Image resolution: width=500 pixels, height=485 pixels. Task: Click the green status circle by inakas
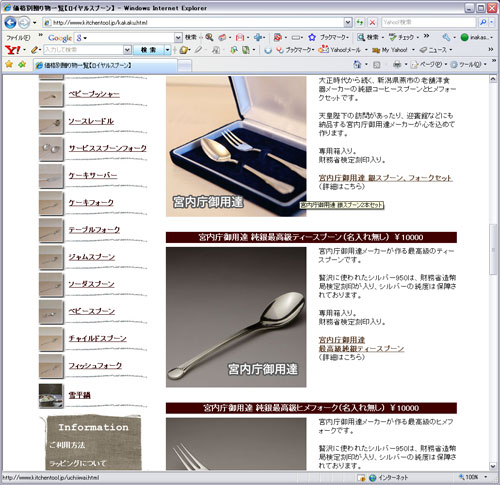point(464,37)
